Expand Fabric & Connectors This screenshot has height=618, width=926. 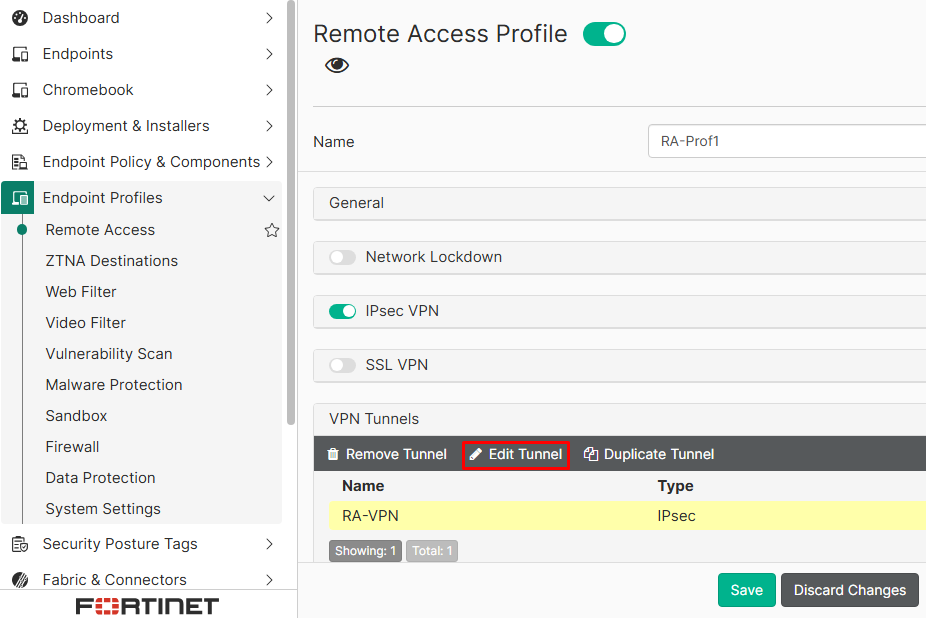pyautogui.click(x=268, y=579)
